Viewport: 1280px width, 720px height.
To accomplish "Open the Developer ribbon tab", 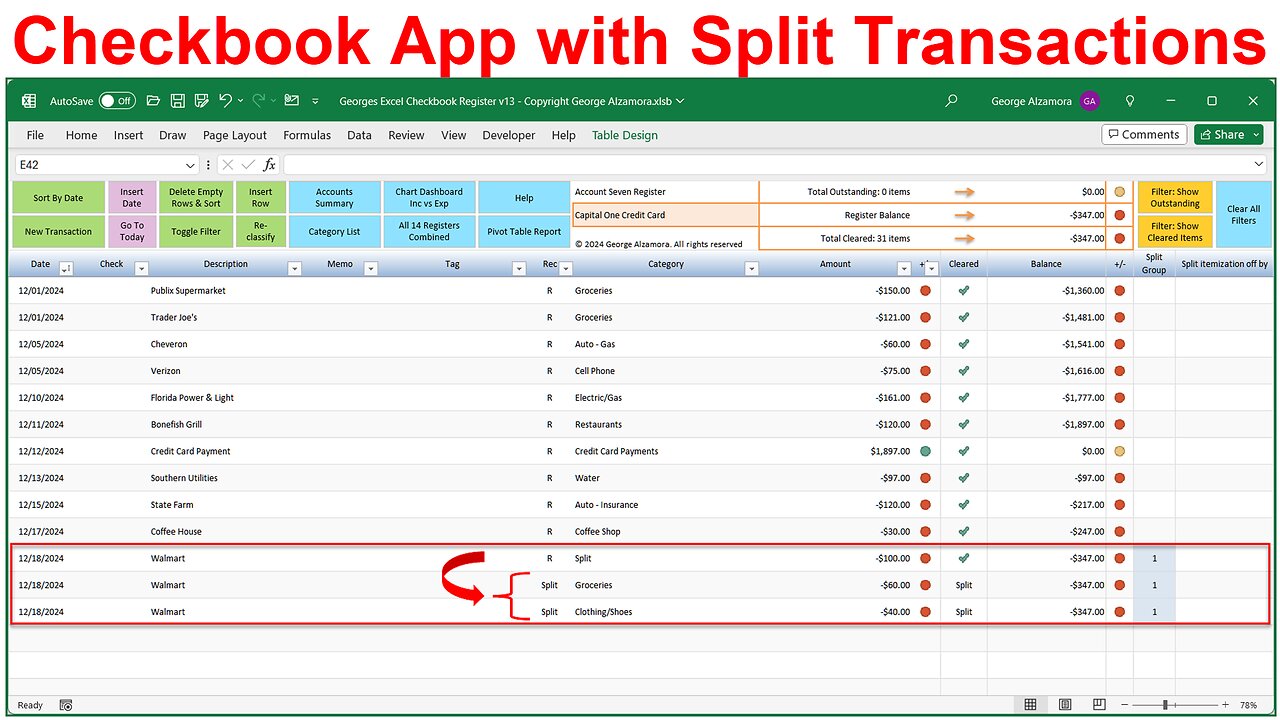I will point(510,135).
